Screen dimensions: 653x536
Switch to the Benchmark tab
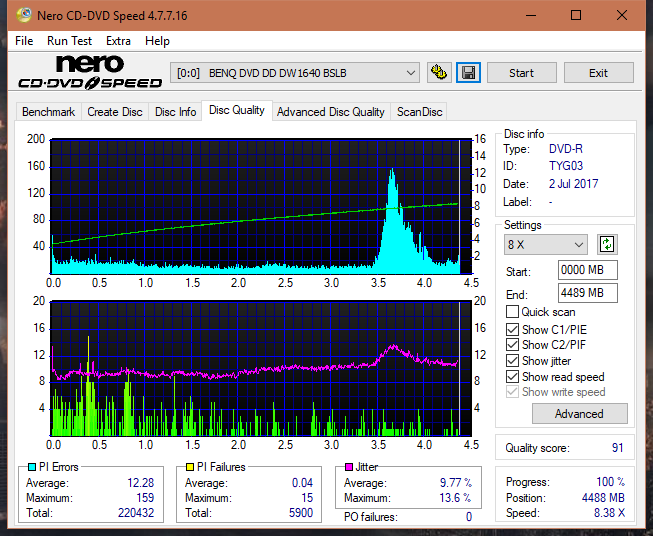click(x=48, y=112)
